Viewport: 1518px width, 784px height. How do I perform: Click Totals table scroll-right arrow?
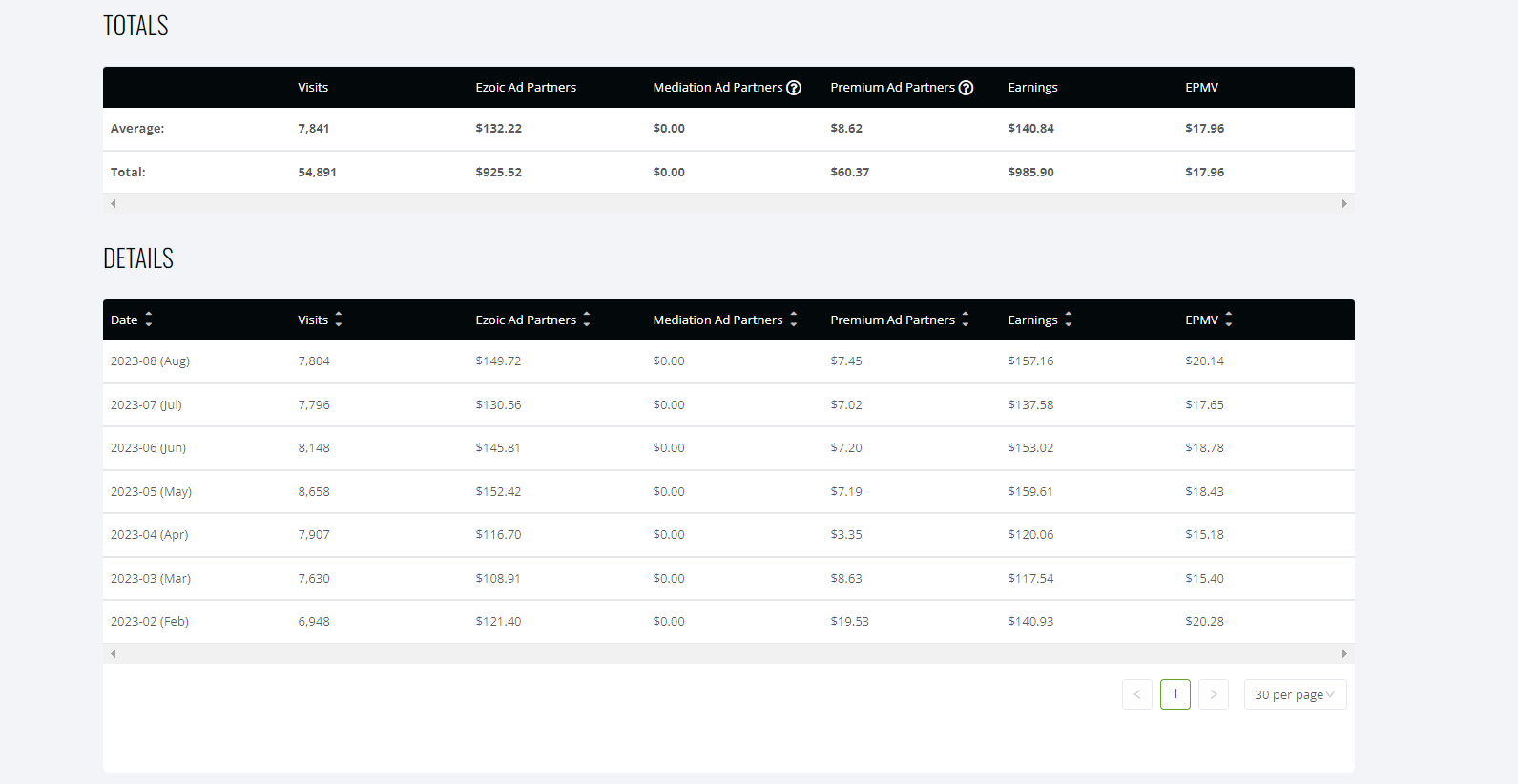(1344, 203)
